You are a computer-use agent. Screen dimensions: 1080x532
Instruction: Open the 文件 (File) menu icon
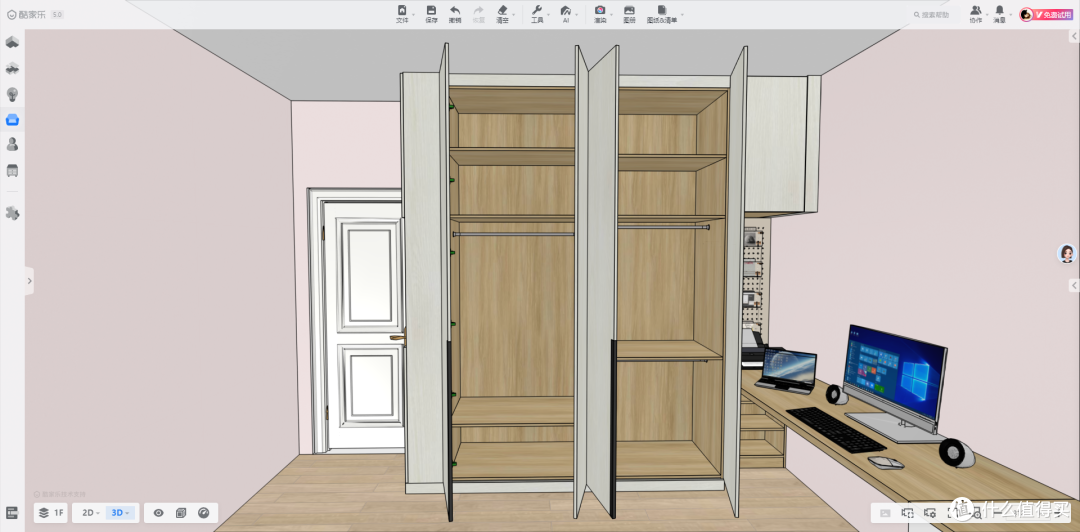402,10
